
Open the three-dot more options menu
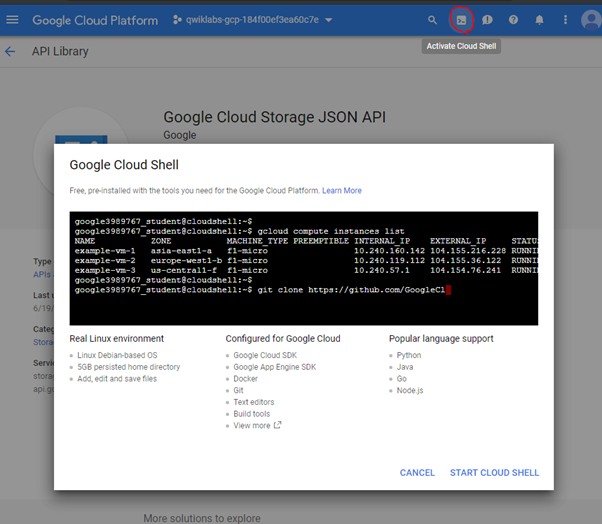point(565,20)
